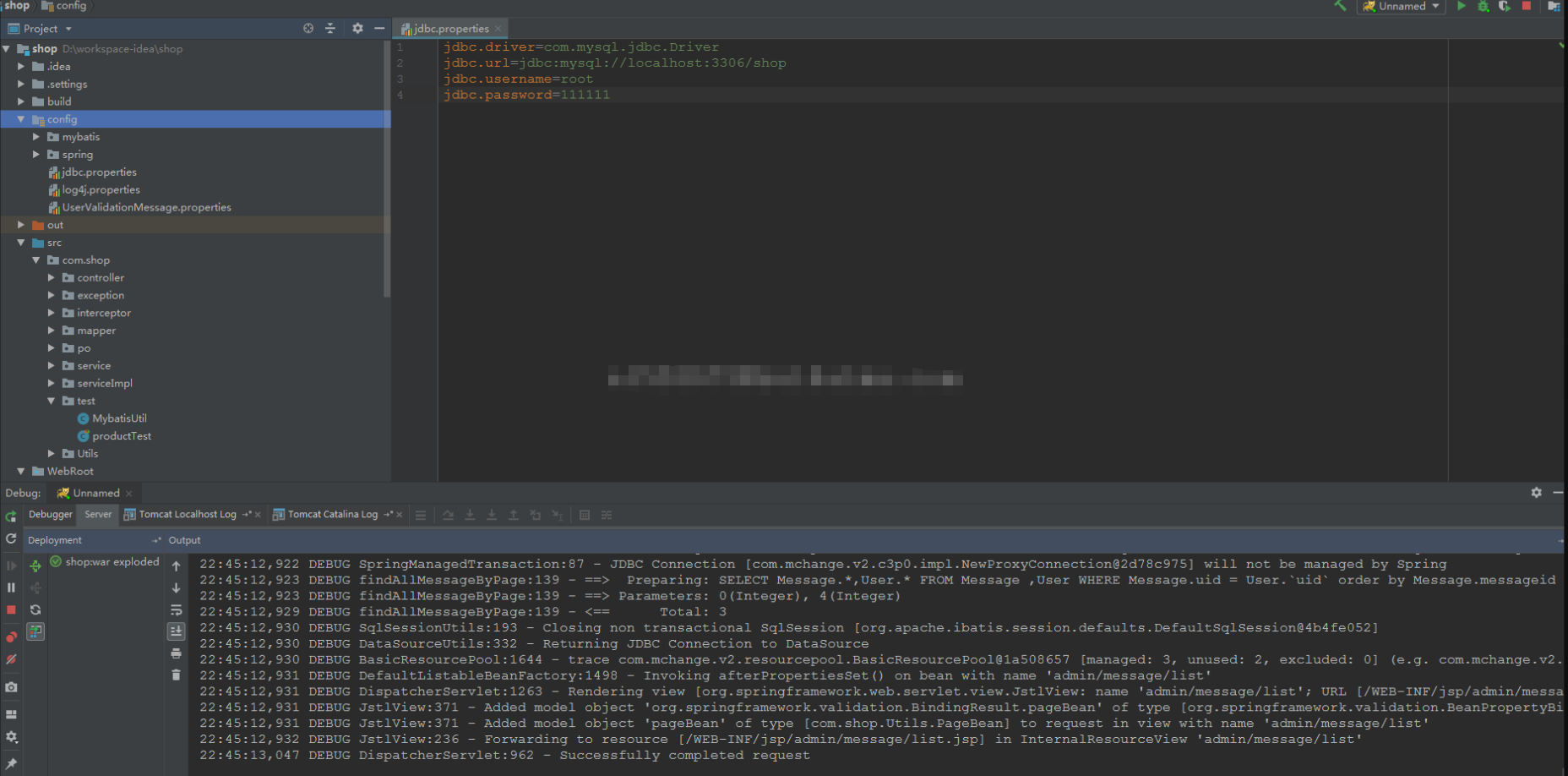1568x776 pixels.
Task: Close the jdbc.properties editor tab
Action: [x=498, y=29]
